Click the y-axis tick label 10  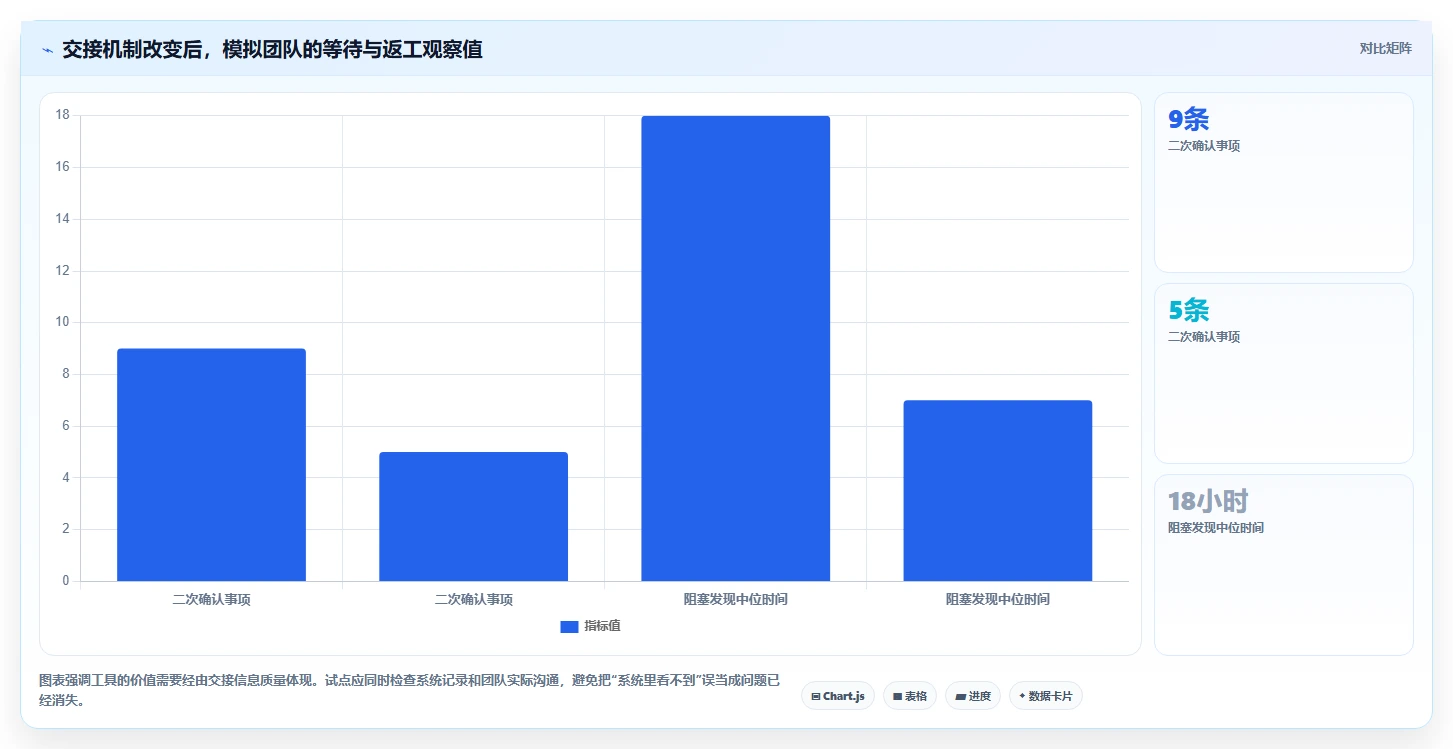point(62,322)
